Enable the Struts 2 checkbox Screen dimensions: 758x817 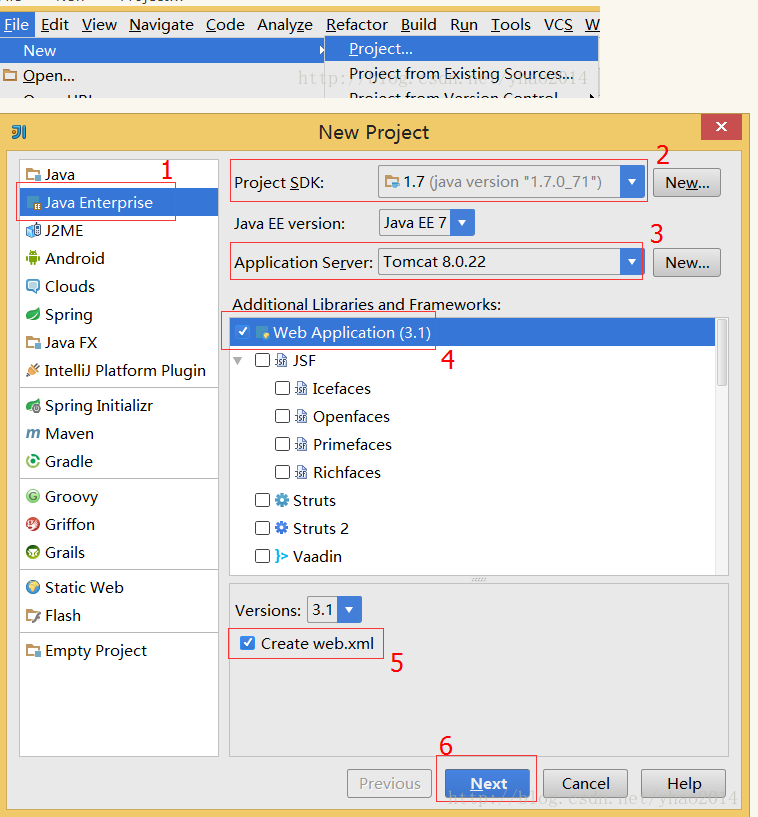coord(262,528)
